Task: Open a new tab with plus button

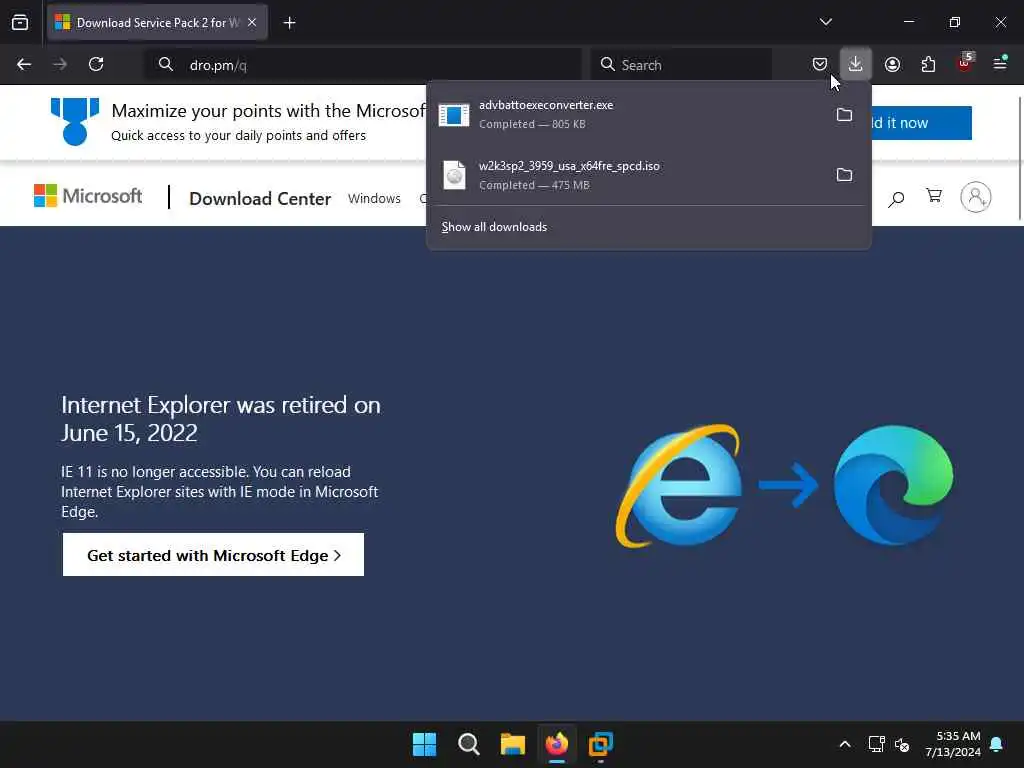Action: click(x=289, y=23)
